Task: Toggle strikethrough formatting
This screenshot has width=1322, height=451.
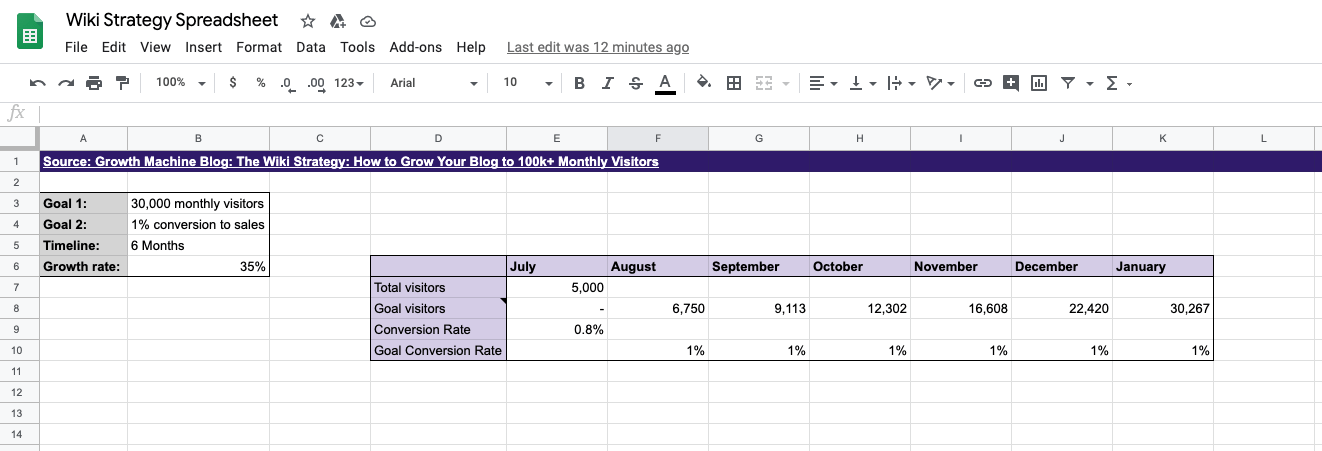Action: pos(635,83)
